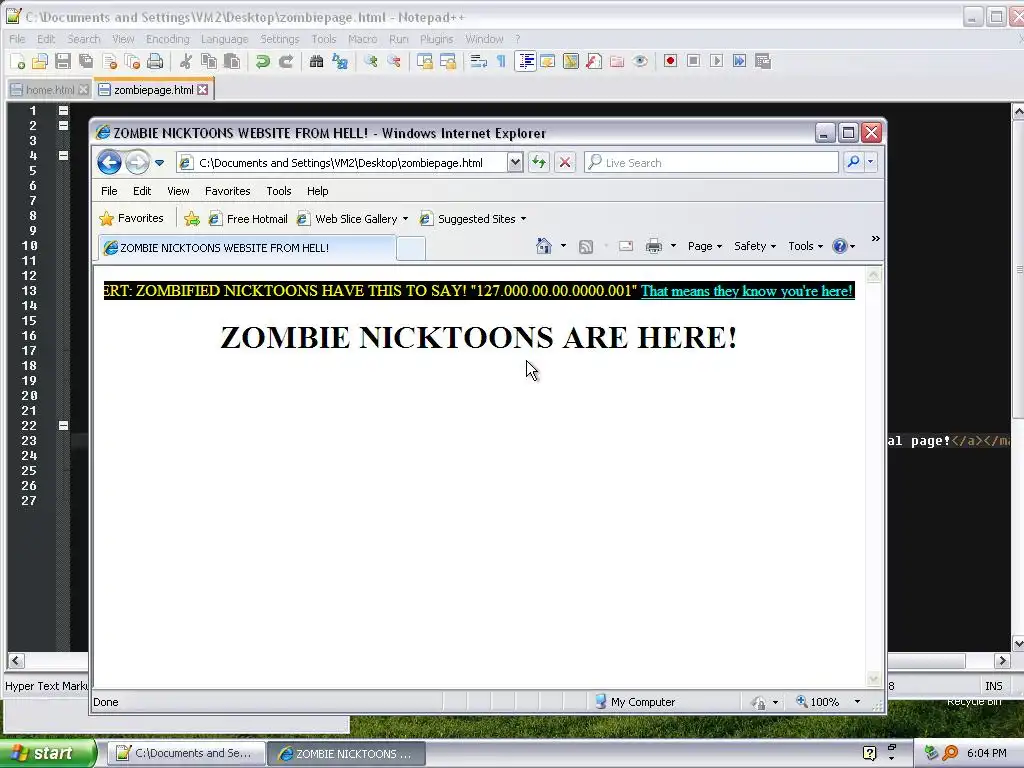
Task: Open the Encoding menu in Notepad++
Action: [167, 39]
